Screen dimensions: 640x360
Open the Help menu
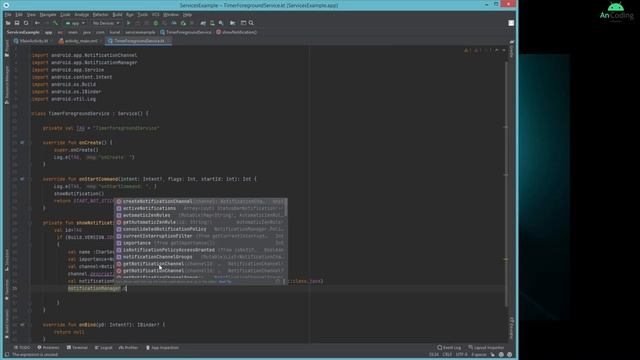click(x=187, y=15)
